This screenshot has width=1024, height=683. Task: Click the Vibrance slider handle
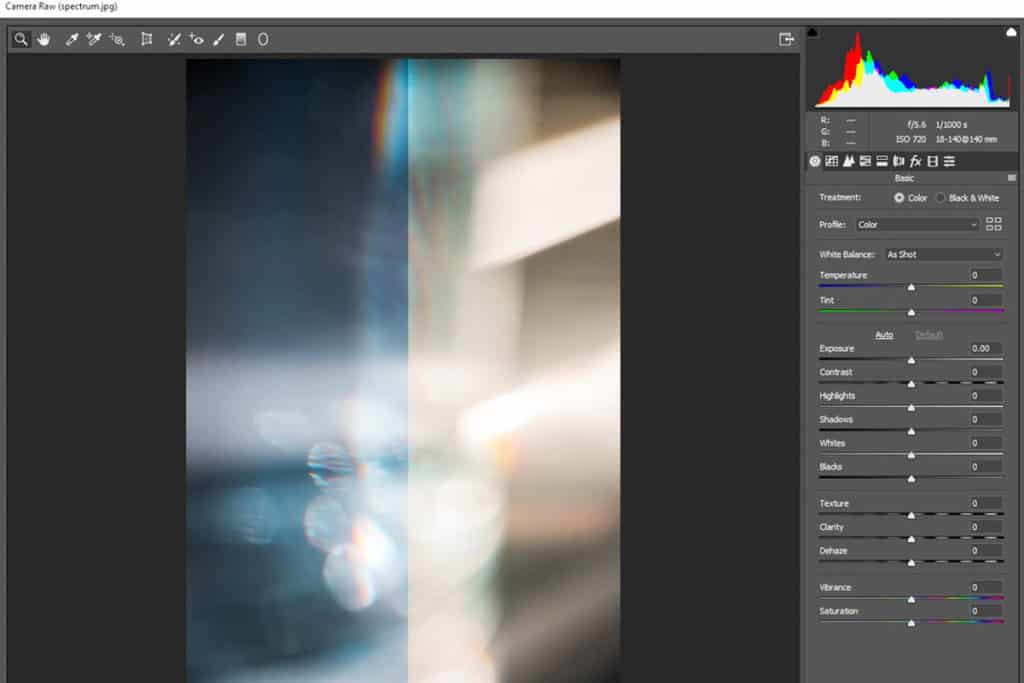(x=912, y=599)
